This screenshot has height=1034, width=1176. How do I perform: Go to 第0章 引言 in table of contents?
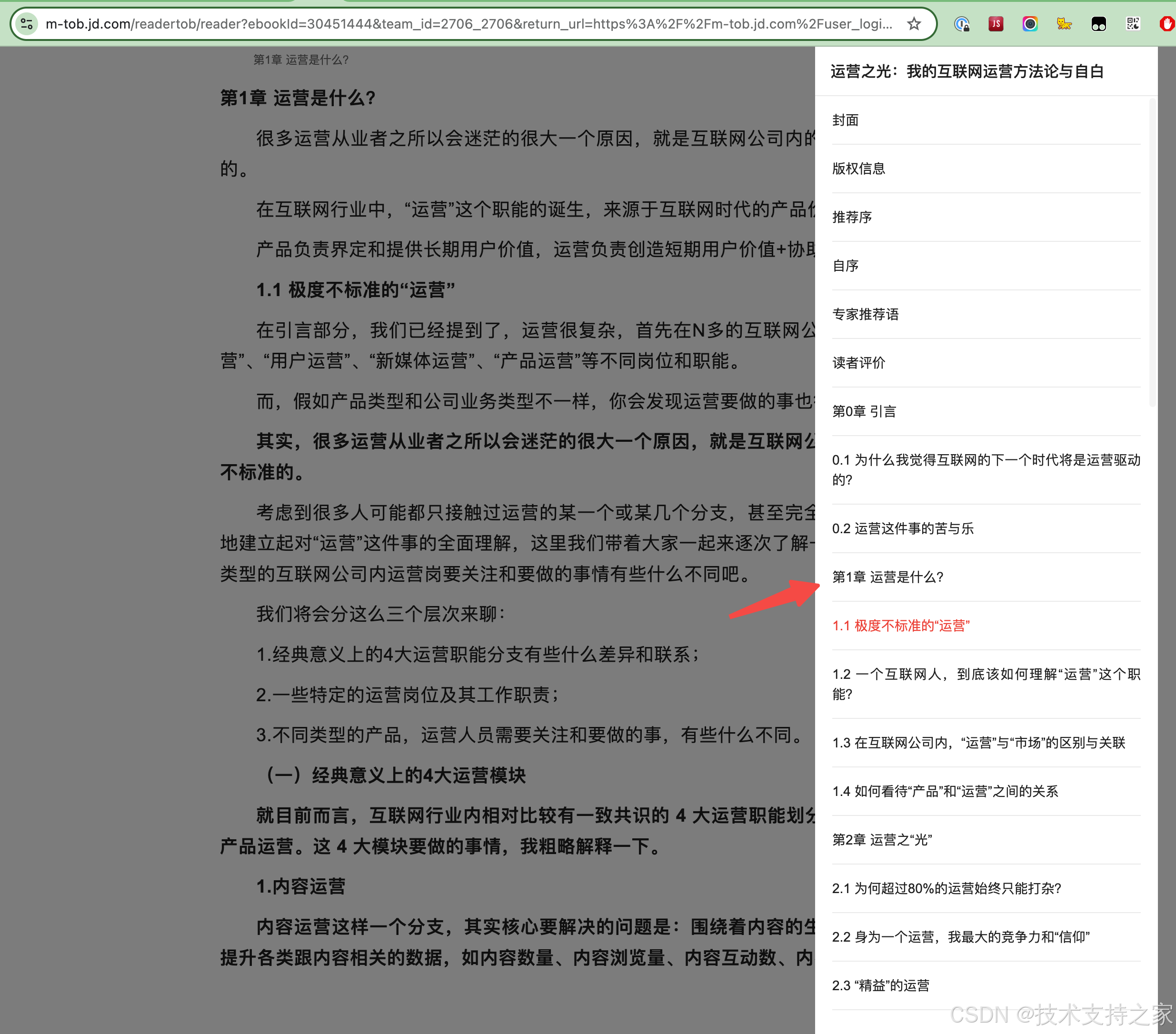864,411
